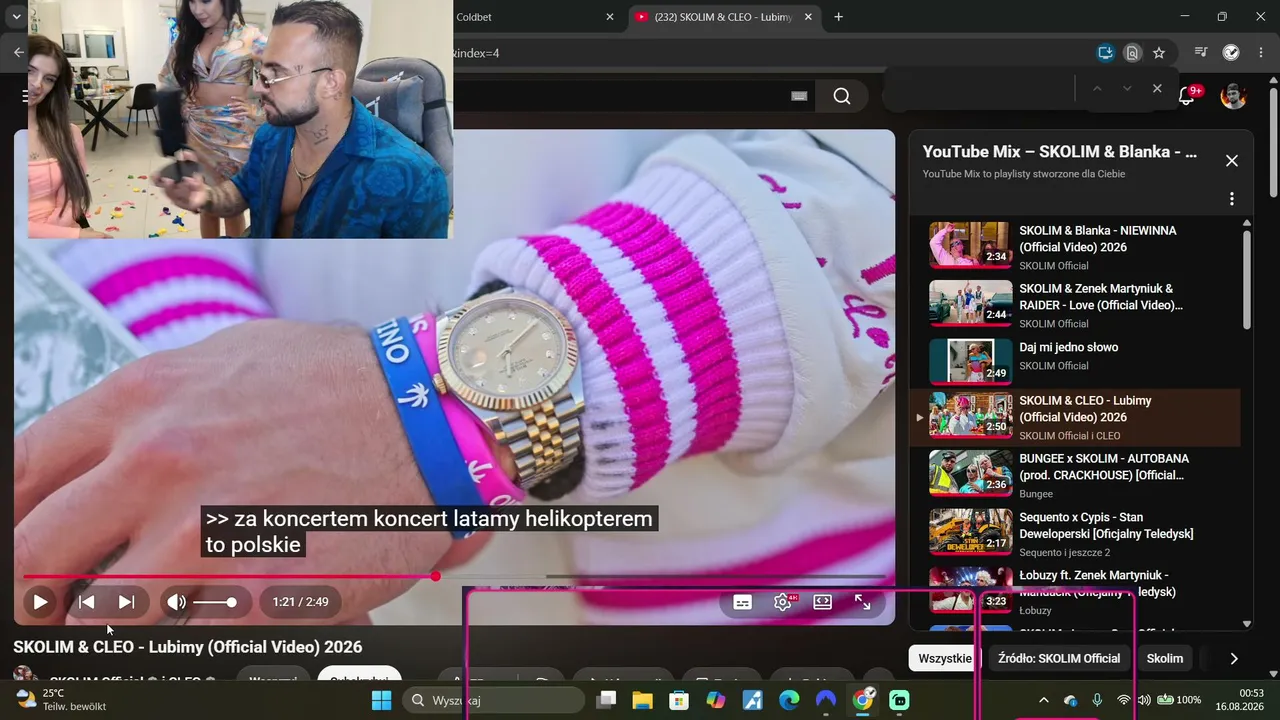Play the SKOLIM & CLEO video
The image size is (1280, 720).
coord(40,602)
